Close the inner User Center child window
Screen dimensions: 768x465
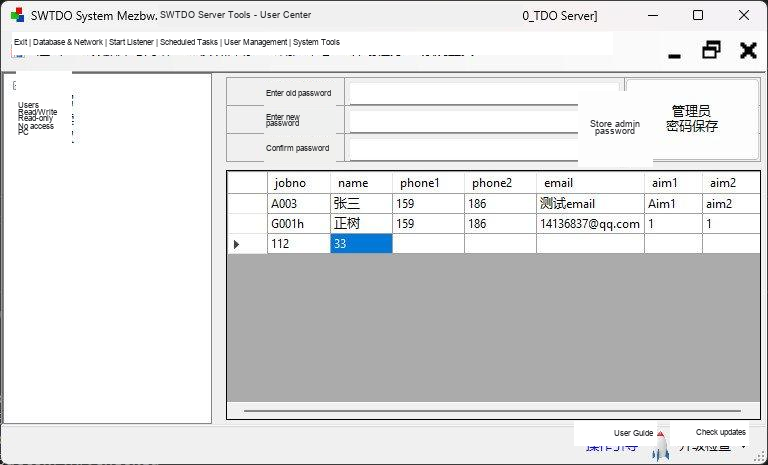click(748, 50)
